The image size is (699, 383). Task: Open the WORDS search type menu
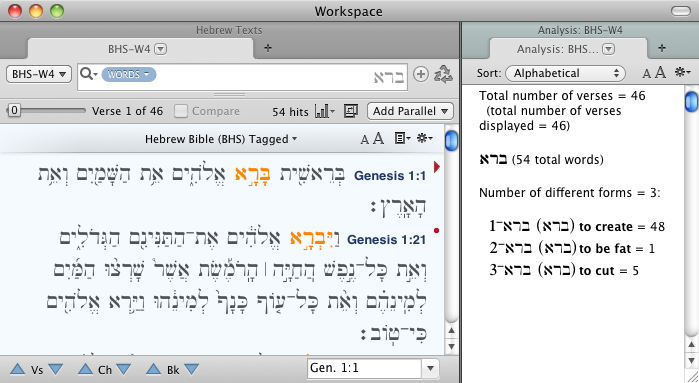tap(128, 74)
